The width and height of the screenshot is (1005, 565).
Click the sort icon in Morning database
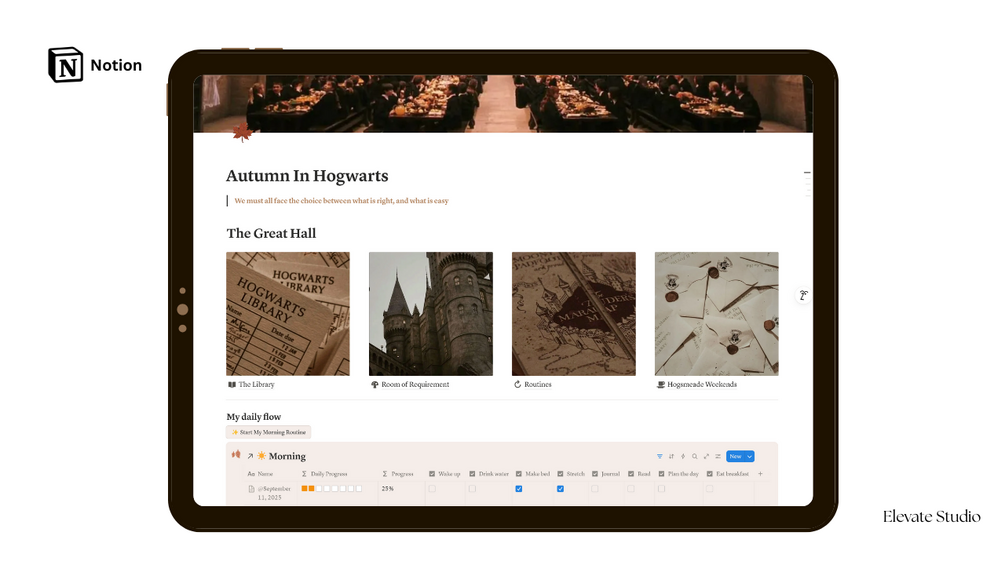coord(671,456)
